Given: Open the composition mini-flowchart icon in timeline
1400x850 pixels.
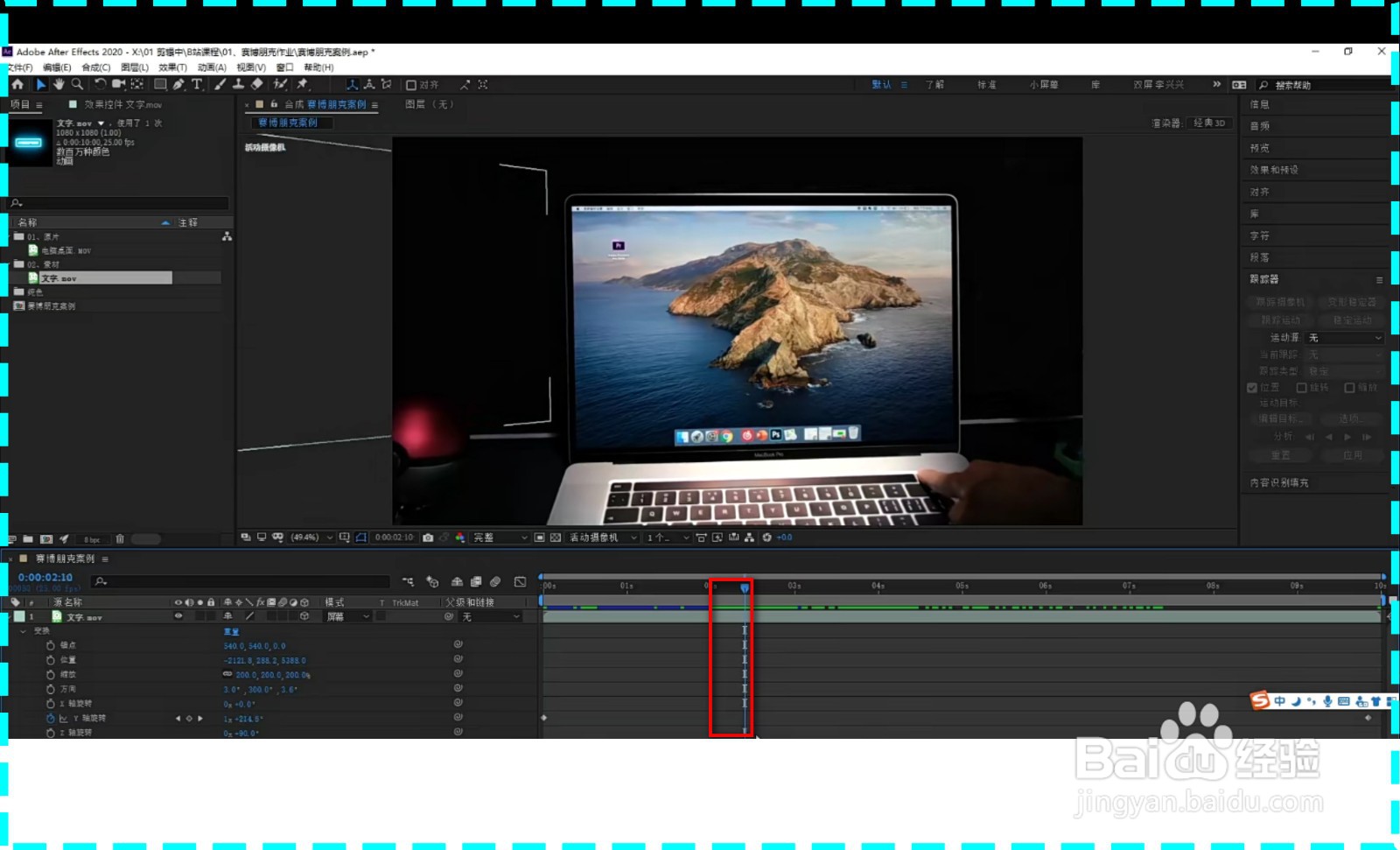Looking at the screenshot, I should point(408,581).
